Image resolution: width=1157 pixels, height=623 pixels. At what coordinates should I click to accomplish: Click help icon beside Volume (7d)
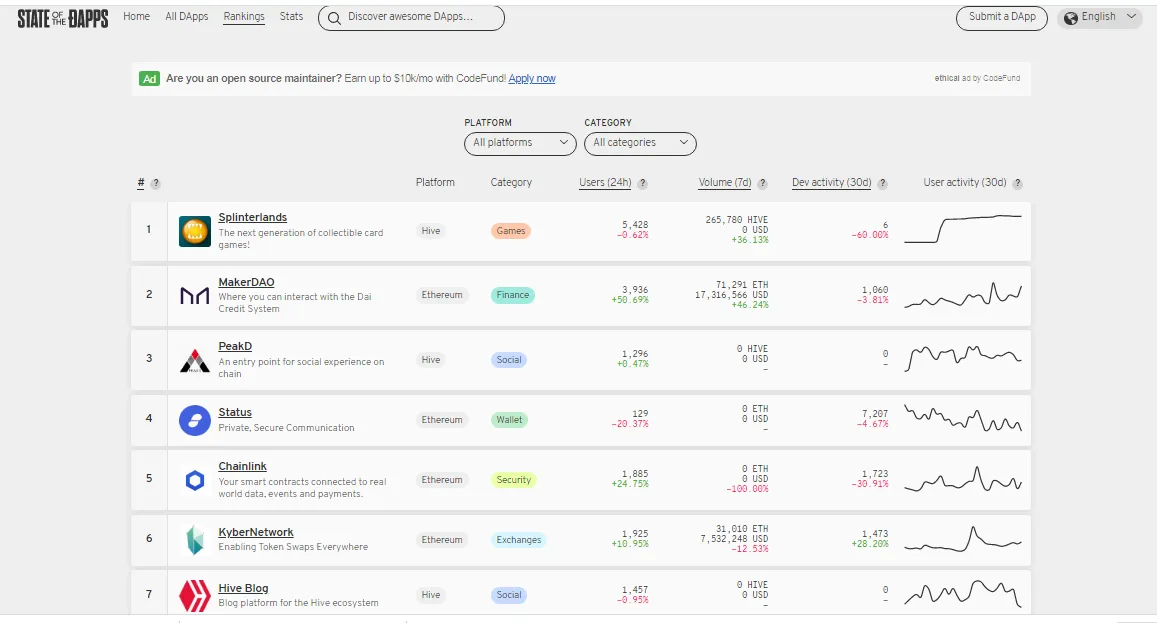(762, 184)
